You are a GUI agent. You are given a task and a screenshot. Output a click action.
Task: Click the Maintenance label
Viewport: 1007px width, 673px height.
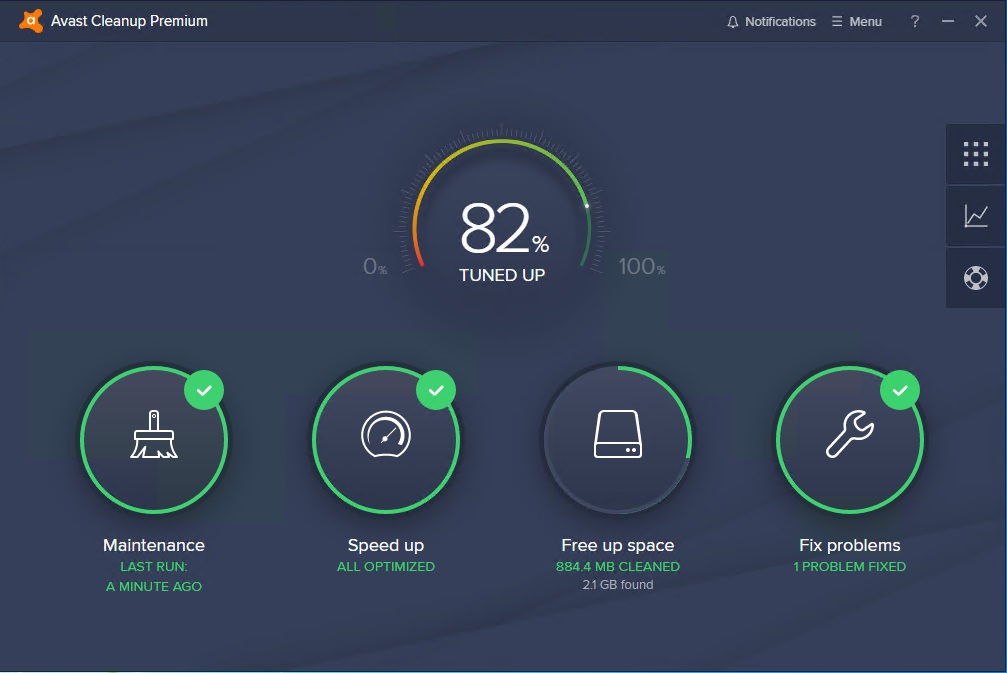153,545
